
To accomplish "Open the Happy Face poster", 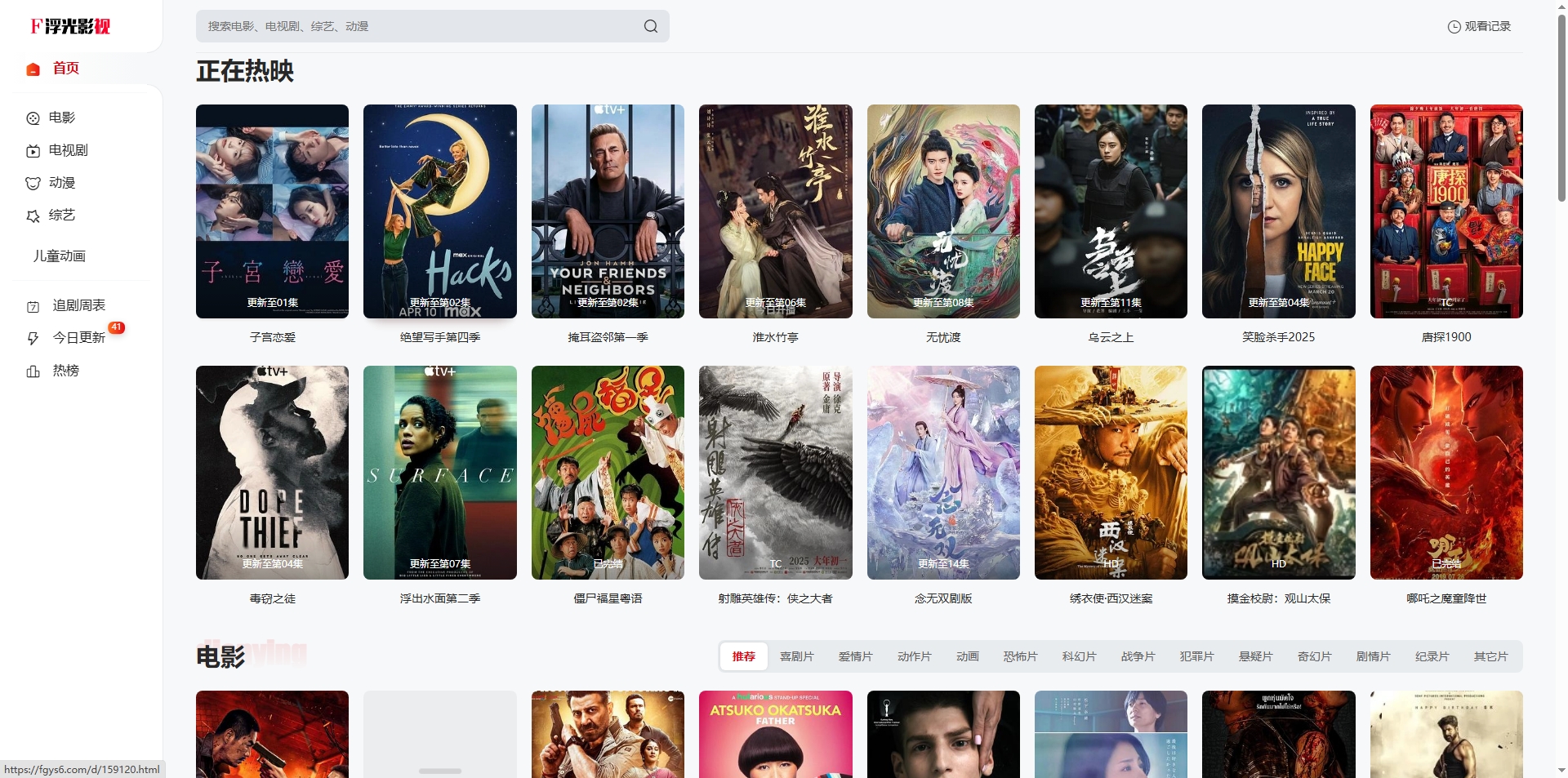I will click(1279, 211).
